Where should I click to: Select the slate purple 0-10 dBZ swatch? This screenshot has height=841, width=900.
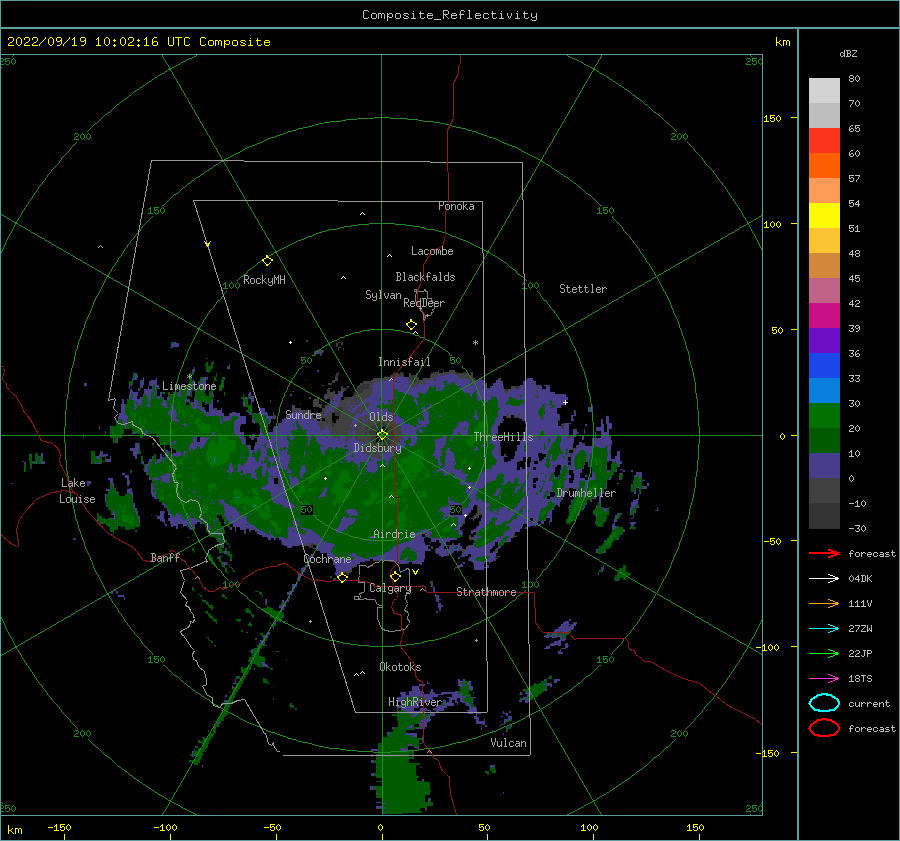click(824, 466)
